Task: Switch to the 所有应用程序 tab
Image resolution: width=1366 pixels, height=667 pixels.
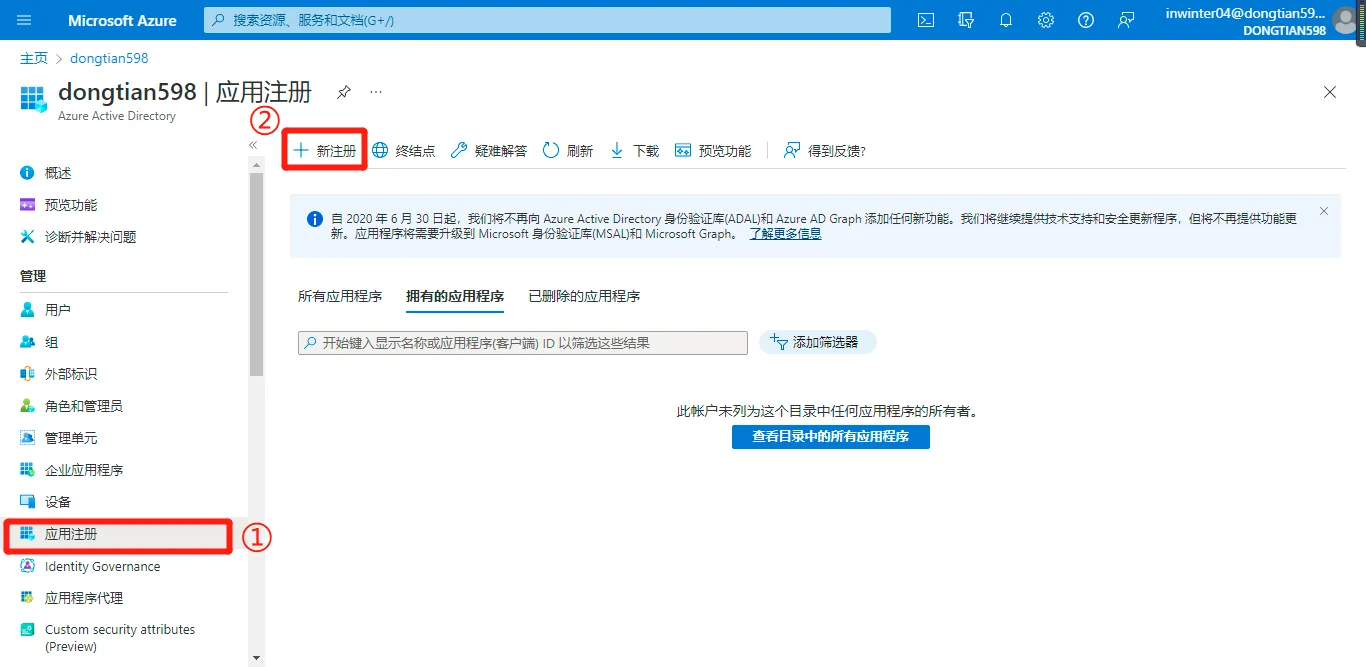Action: pyautogui.click(x=340, y=295)
